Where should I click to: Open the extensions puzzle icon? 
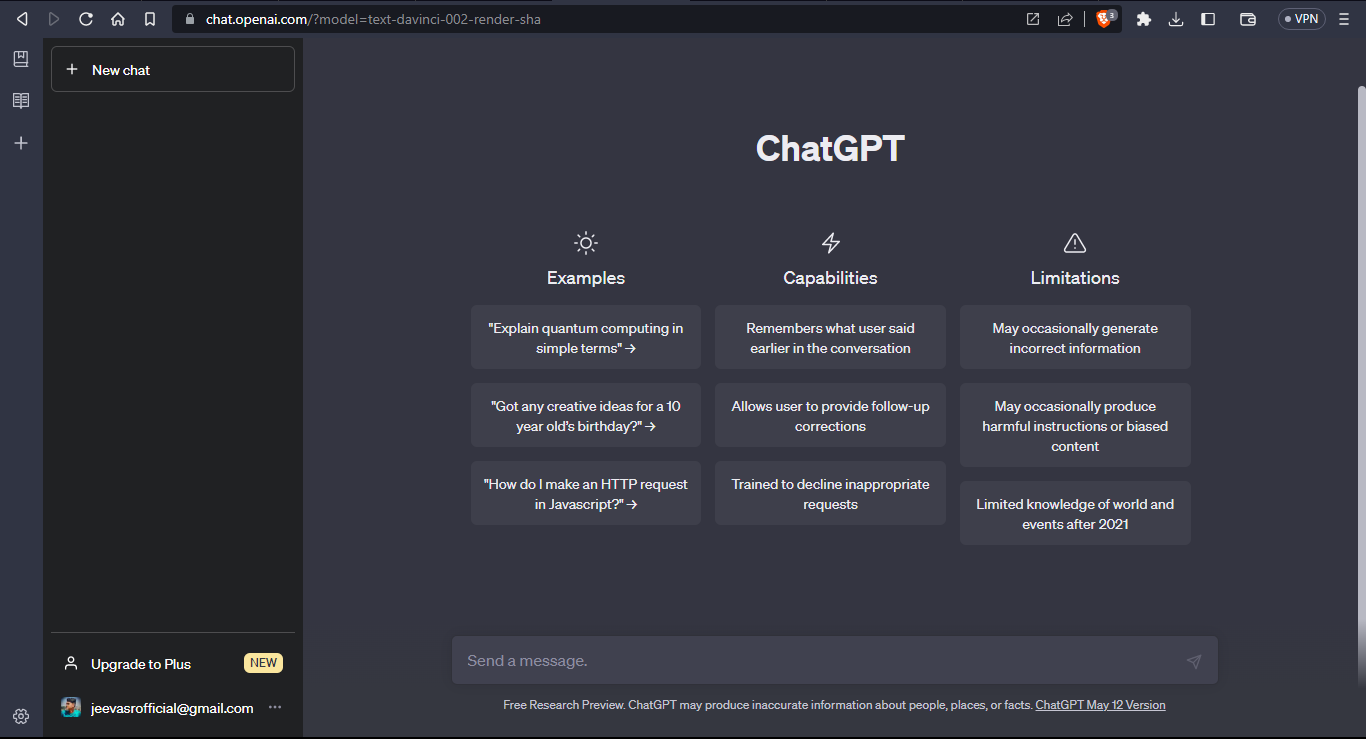click(1144, 19)
